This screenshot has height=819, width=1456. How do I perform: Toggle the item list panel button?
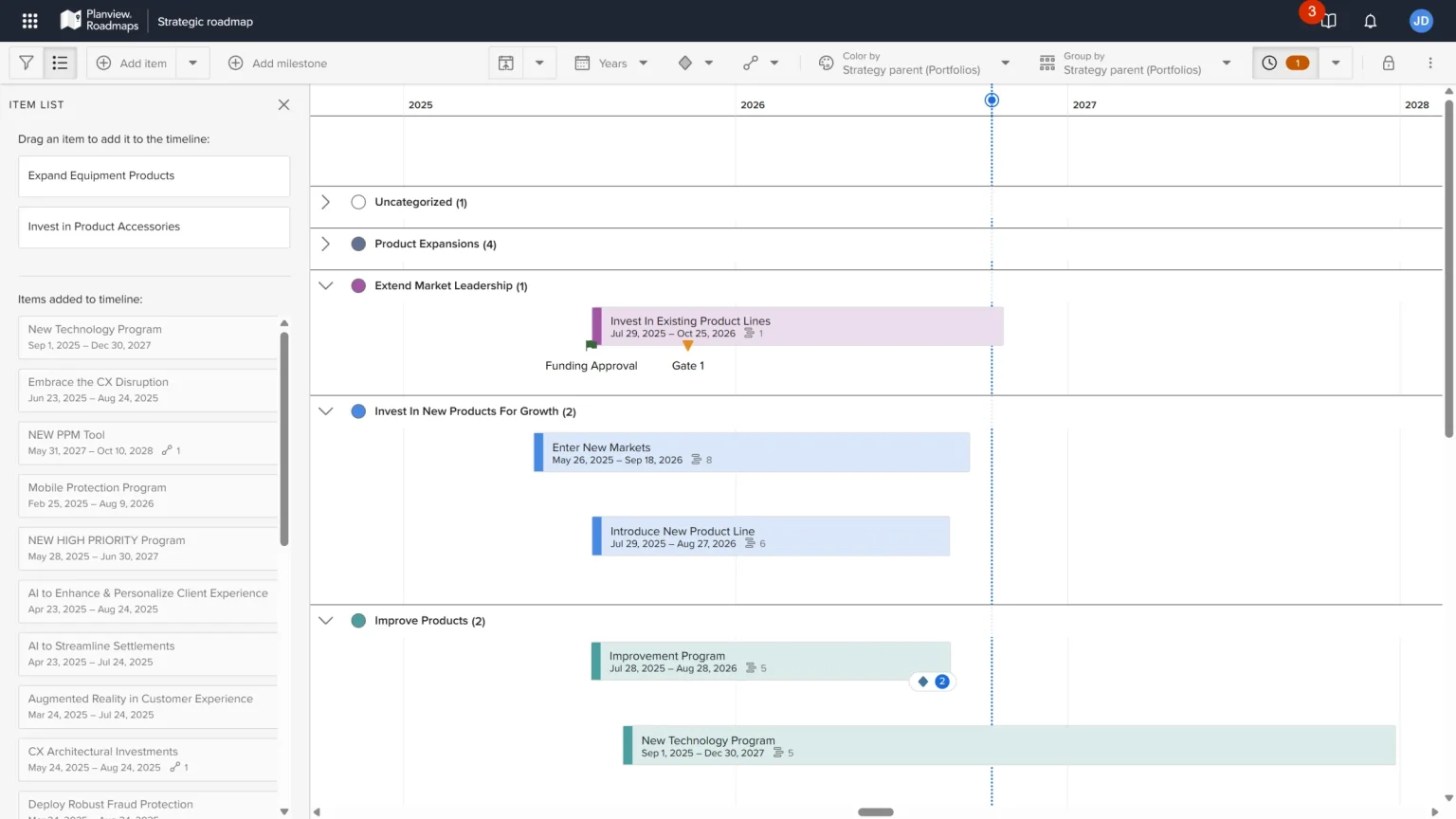pos(60,63)
